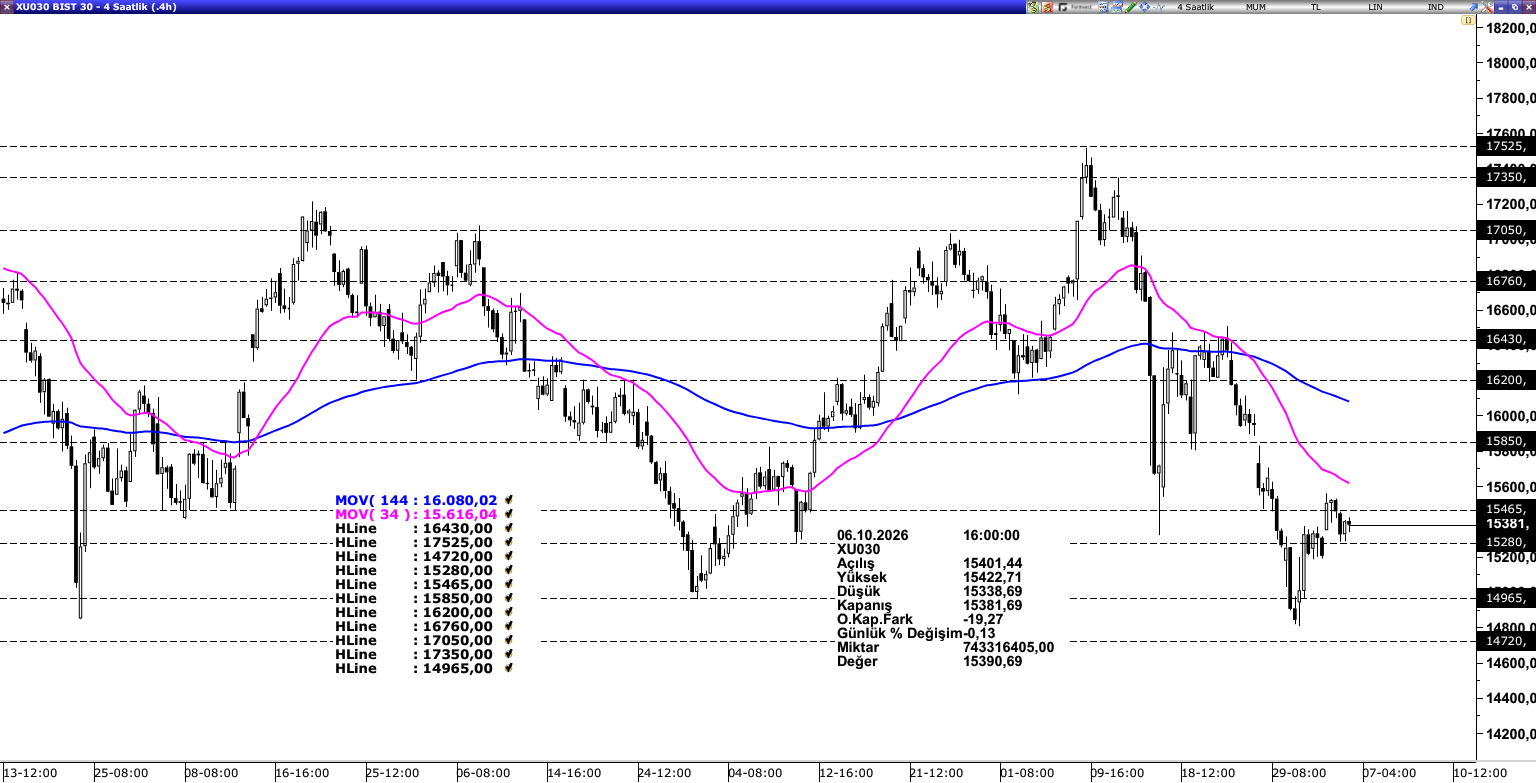Click the 14720 price tag on right axis
The height and width of the screenshot is (783, 1536).
1505,641
